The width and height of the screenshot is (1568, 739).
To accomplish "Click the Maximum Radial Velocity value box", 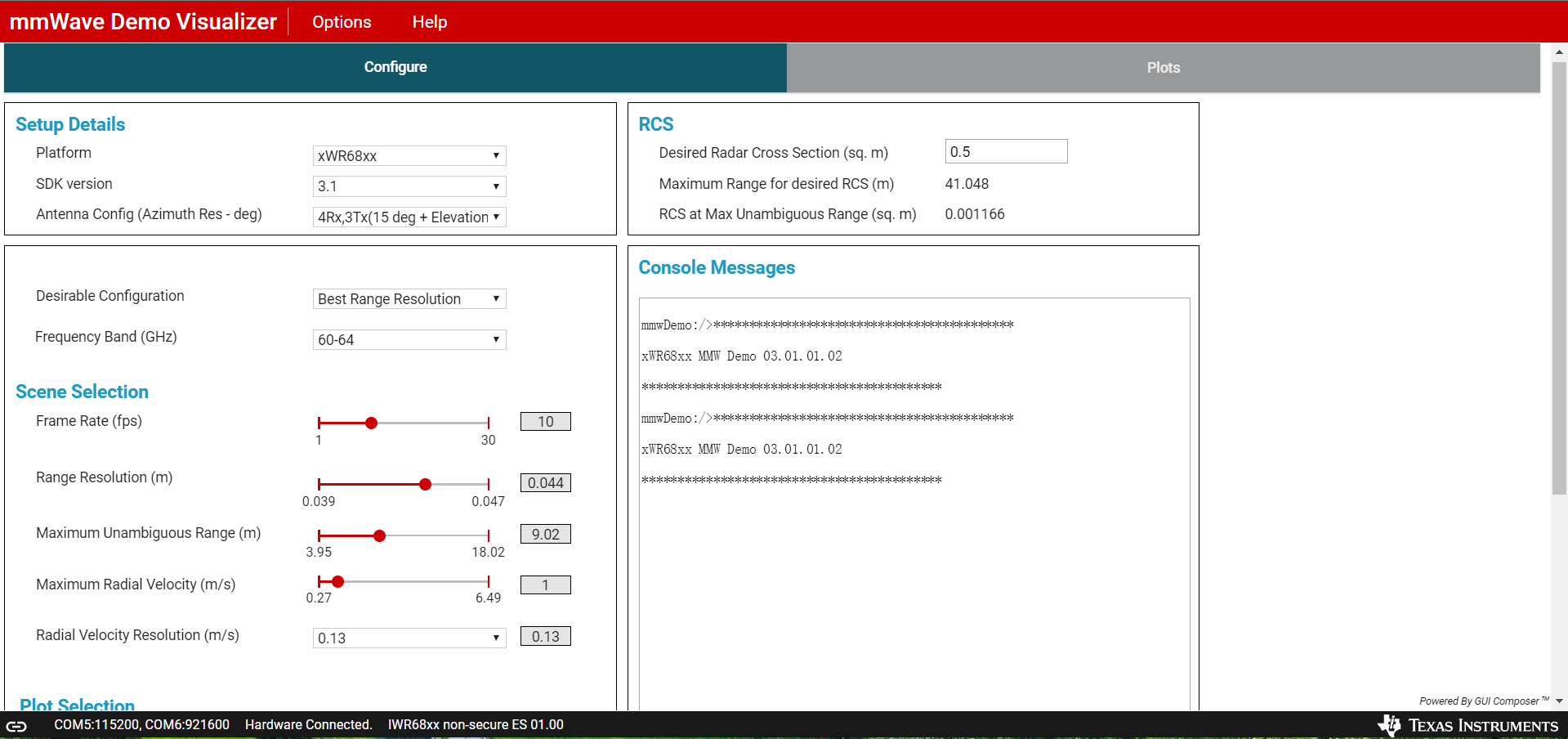I will (546, 585).
